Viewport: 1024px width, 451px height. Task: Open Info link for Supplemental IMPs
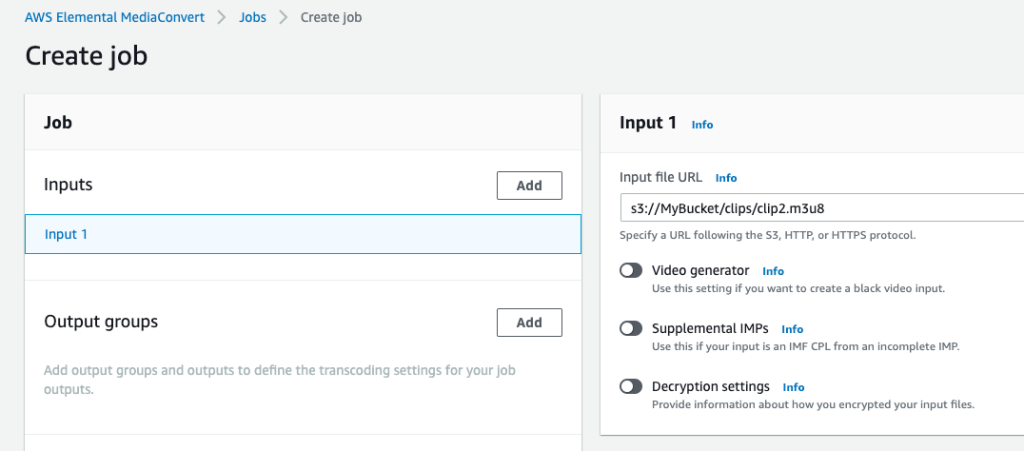pos(792,329)
